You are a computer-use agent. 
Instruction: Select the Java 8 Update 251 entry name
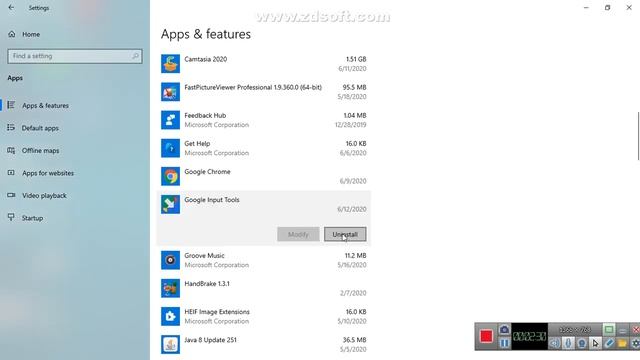pos(210,340)
